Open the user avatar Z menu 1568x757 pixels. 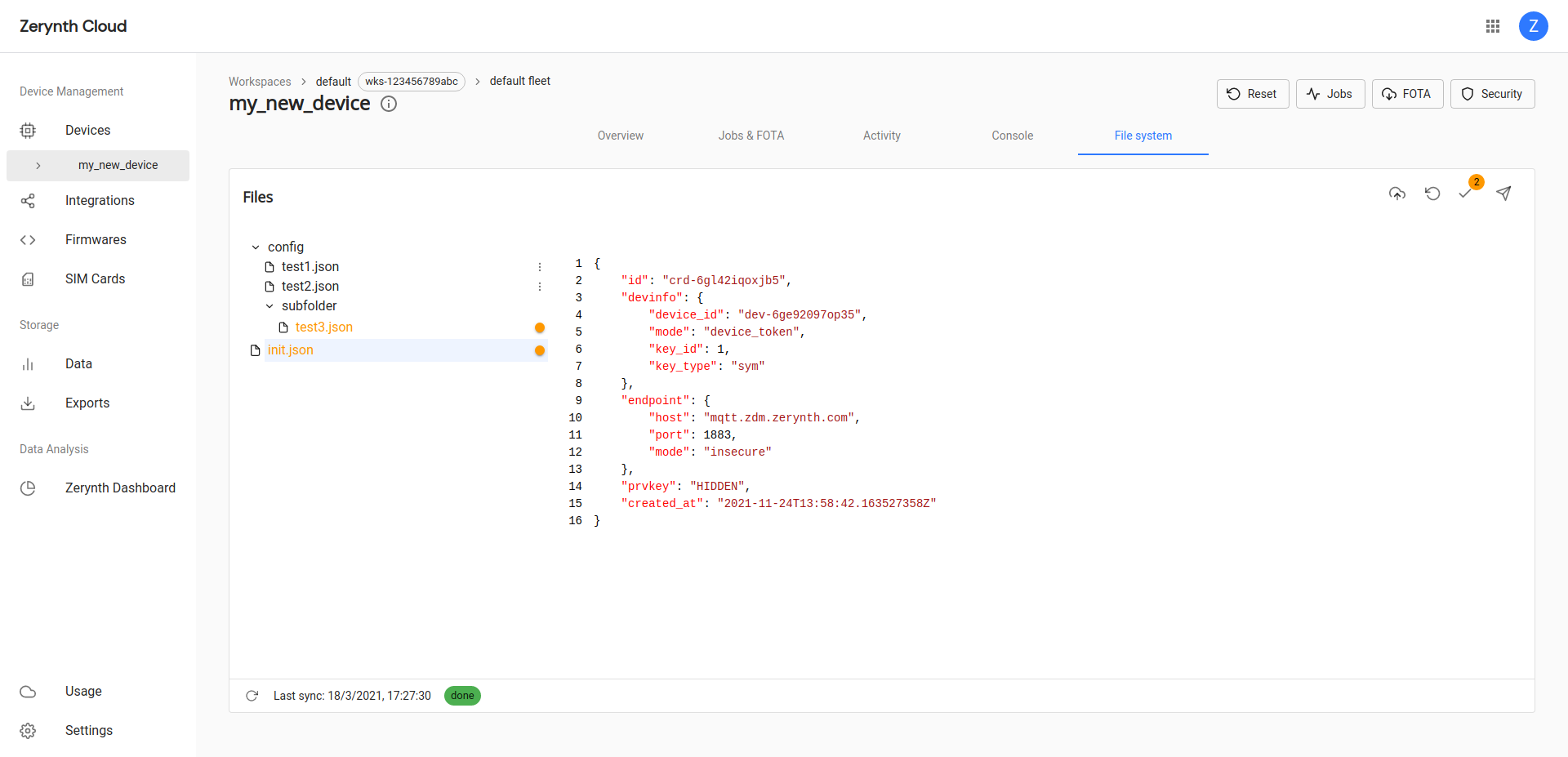[x=1533, y=26]
